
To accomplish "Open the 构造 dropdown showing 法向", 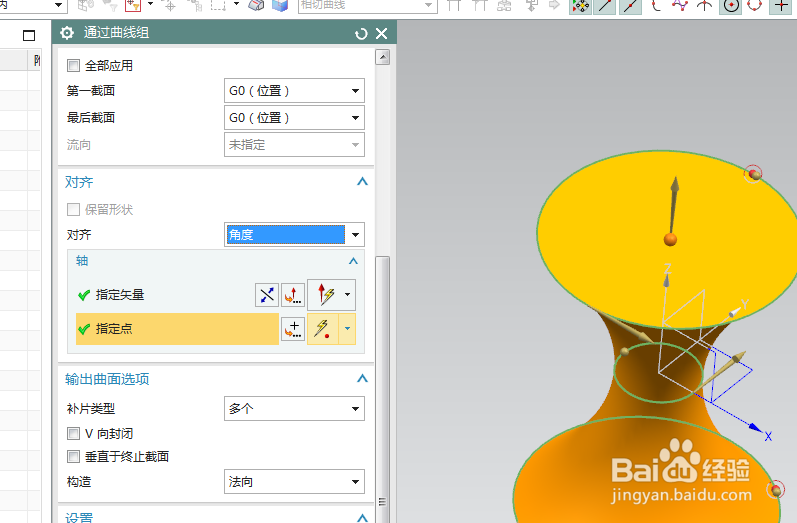I will (x=294, y=482).
